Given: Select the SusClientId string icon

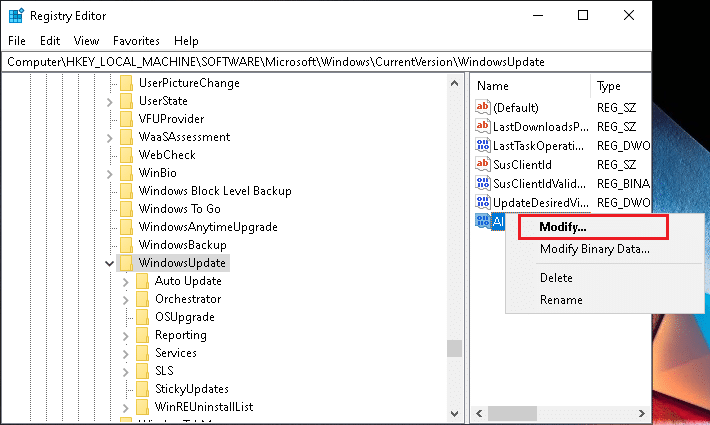Looking at the screenshot, I should point(482,165).
